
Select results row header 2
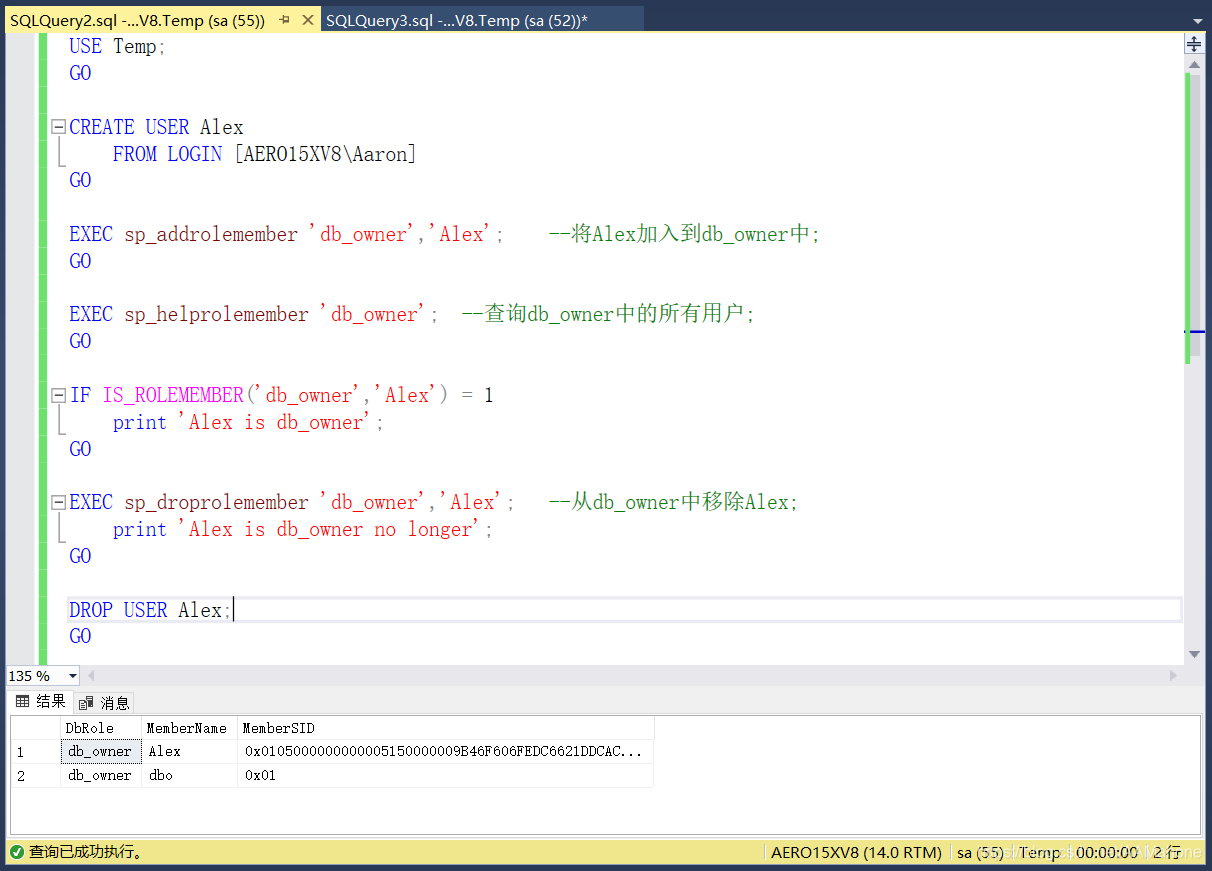(35, 775)
